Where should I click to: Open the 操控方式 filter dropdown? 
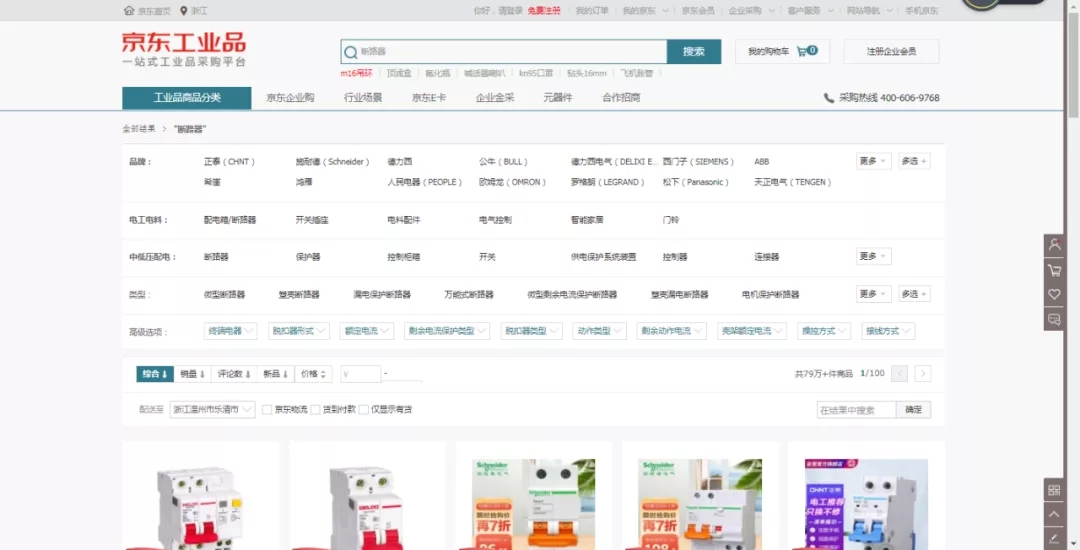(824, 331)
